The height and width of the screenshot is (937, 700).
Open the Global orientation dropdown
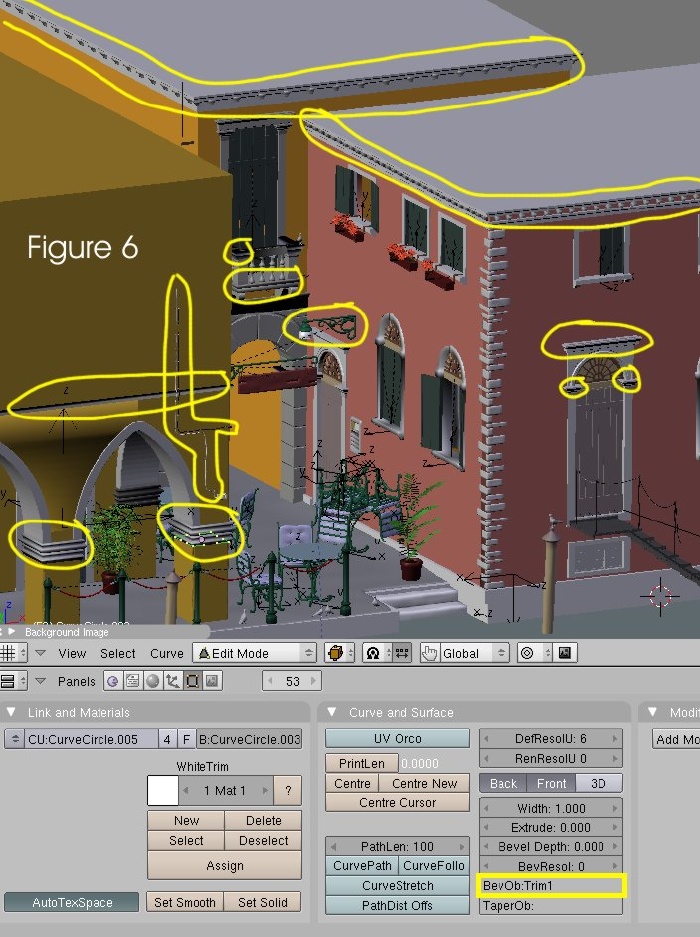tap(474, 653)
